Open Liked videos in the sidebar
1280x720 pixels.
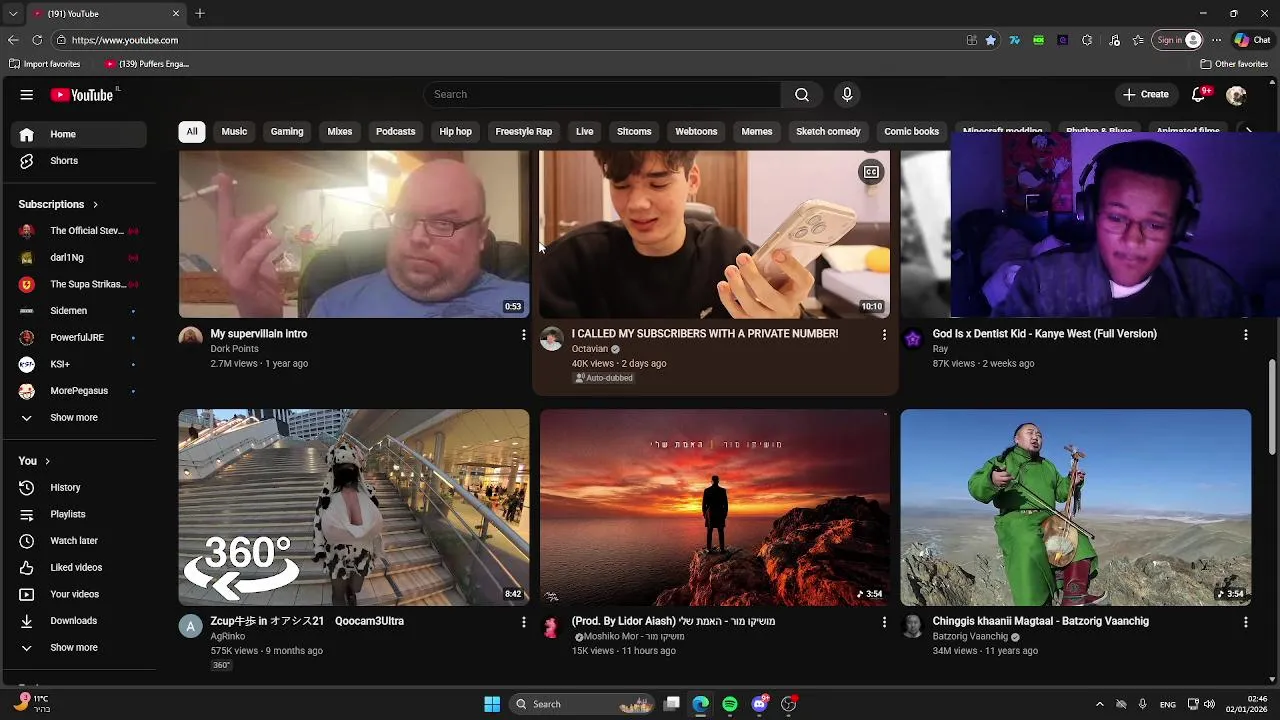[80, 568]
